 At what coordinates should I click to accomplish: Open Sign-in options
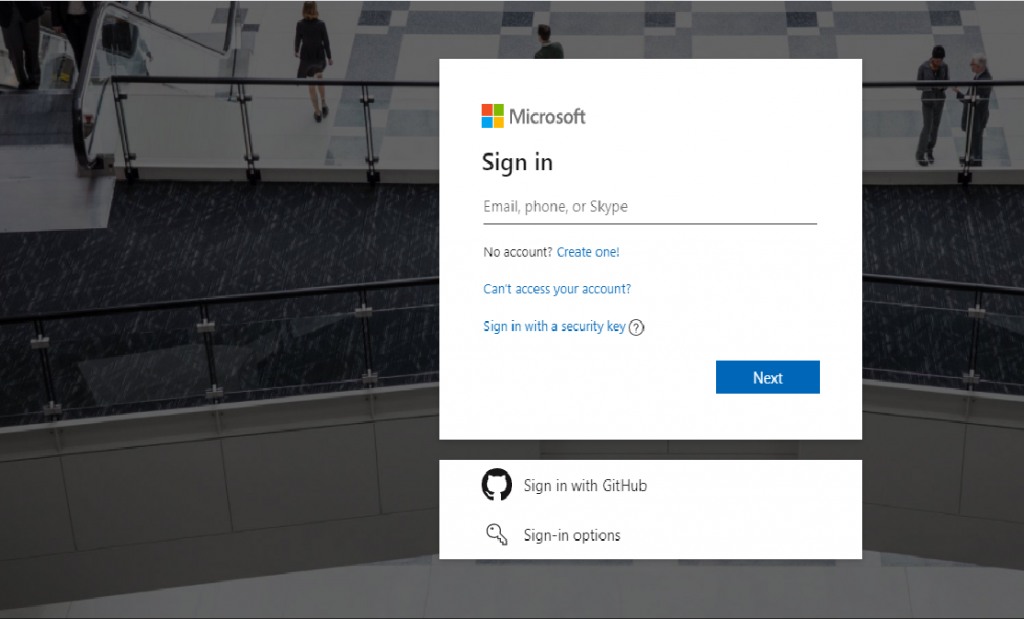pyautogui.click(x=572, y=535)
